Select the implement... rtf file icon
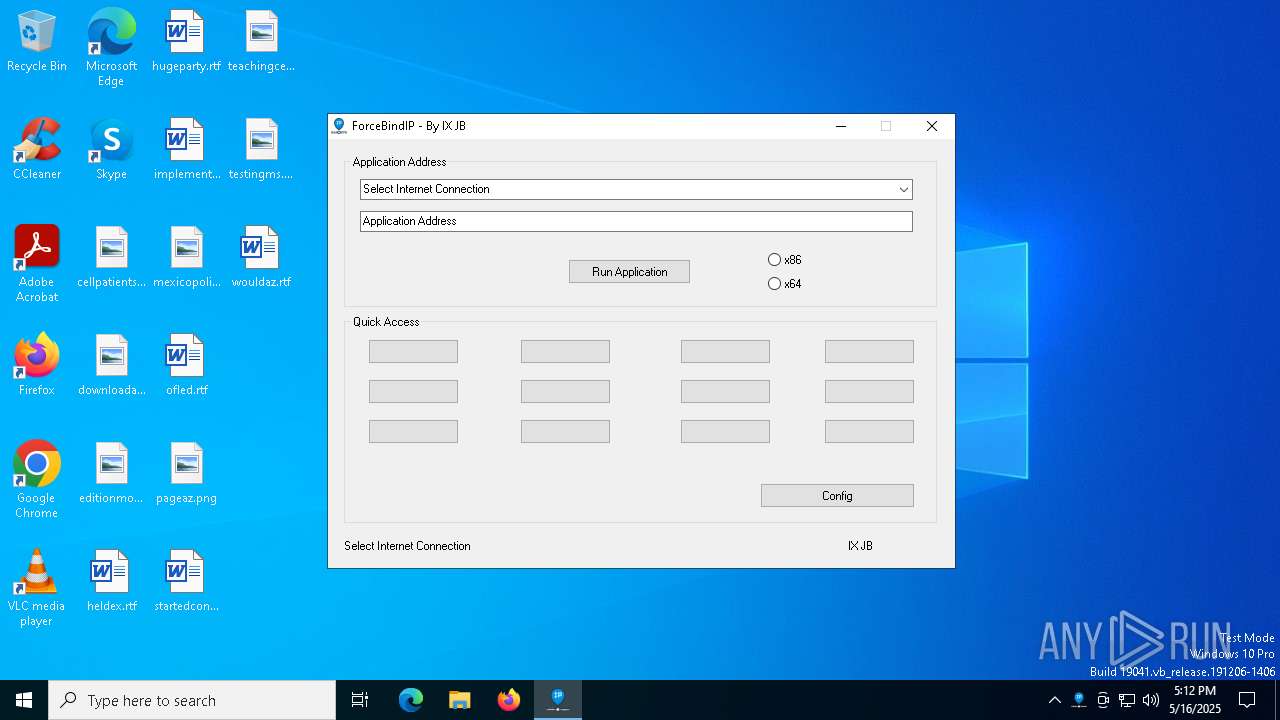 186,150
